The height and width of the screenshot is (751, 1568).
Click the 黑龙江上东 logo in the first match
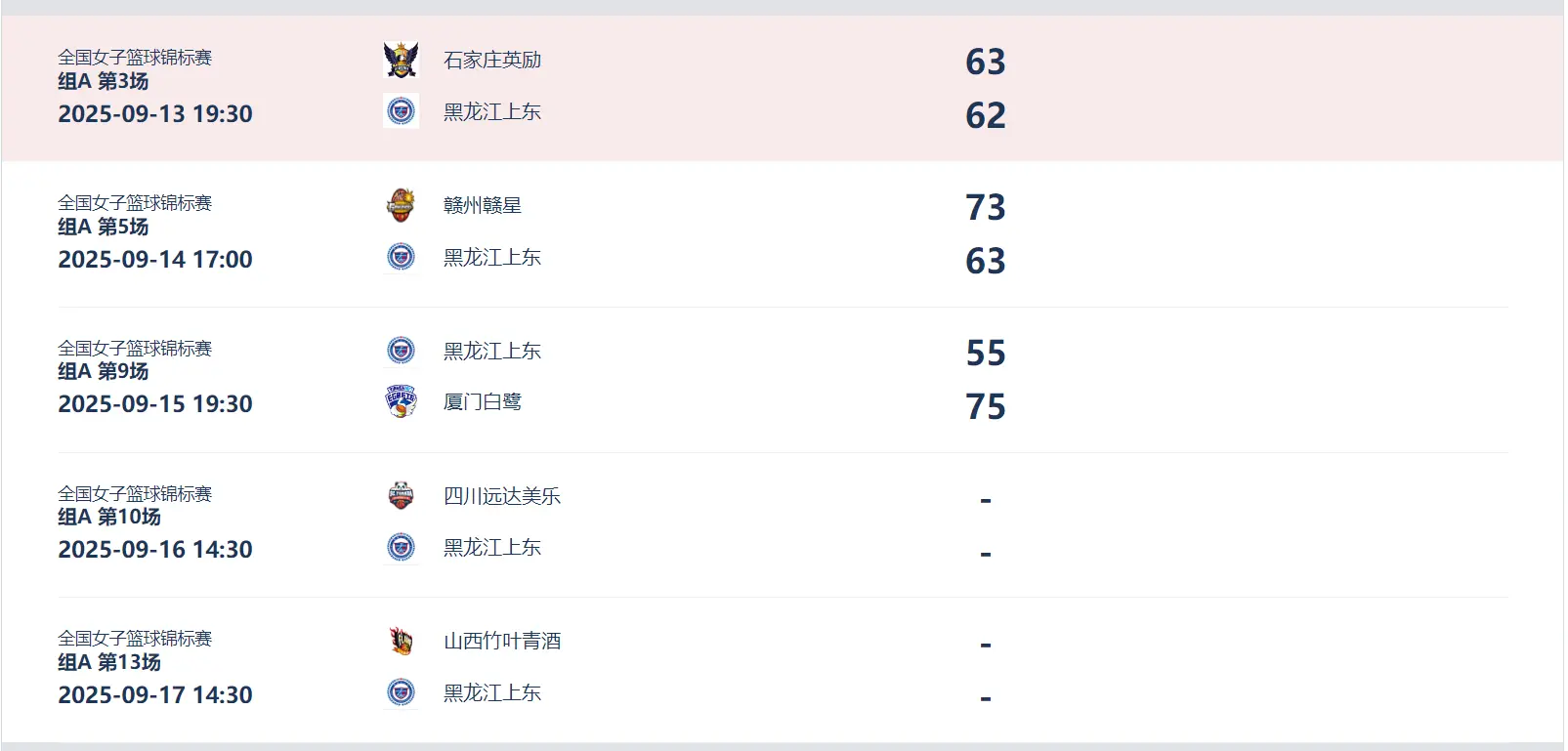[x=402, y=111]
